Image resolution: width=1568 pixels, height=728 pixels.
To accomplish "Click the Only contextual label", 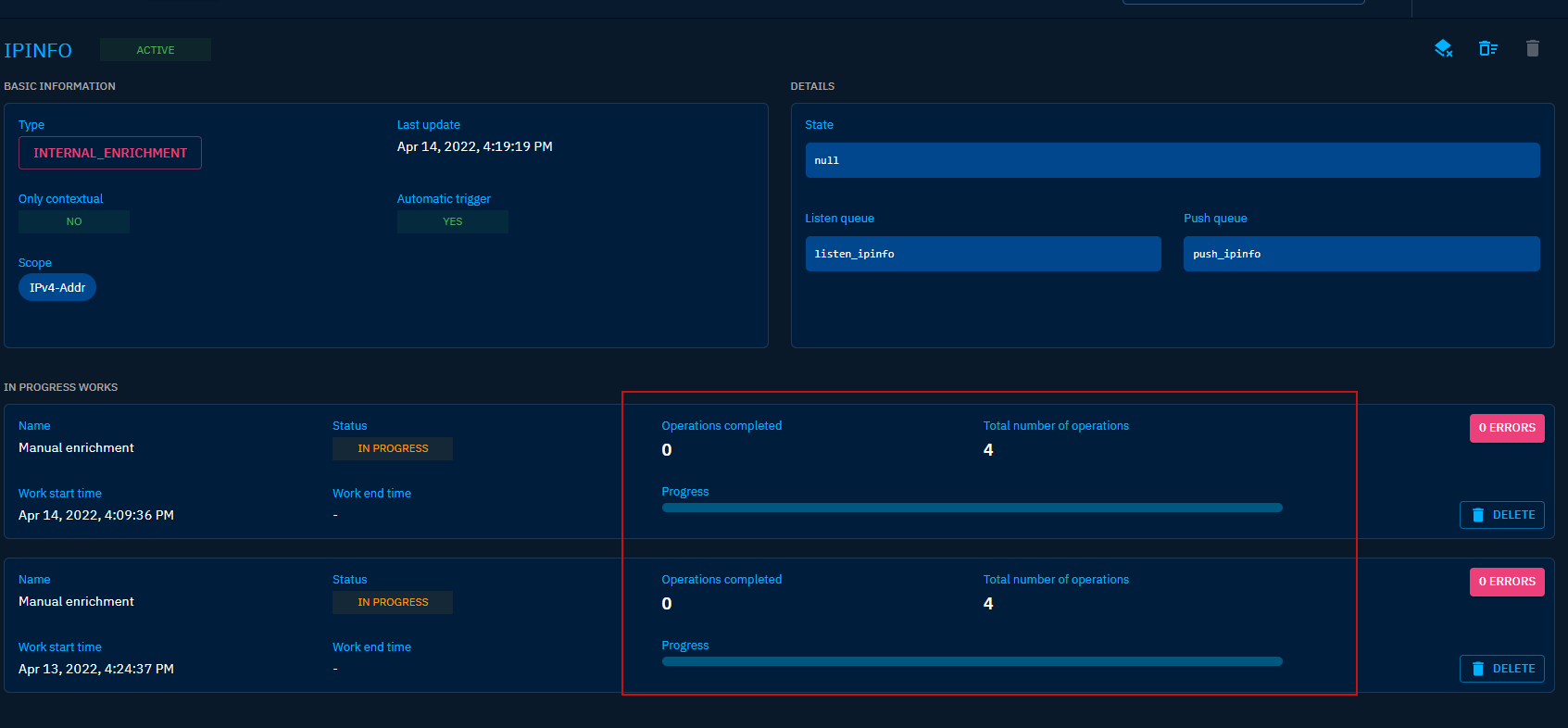I will point(61,199).
